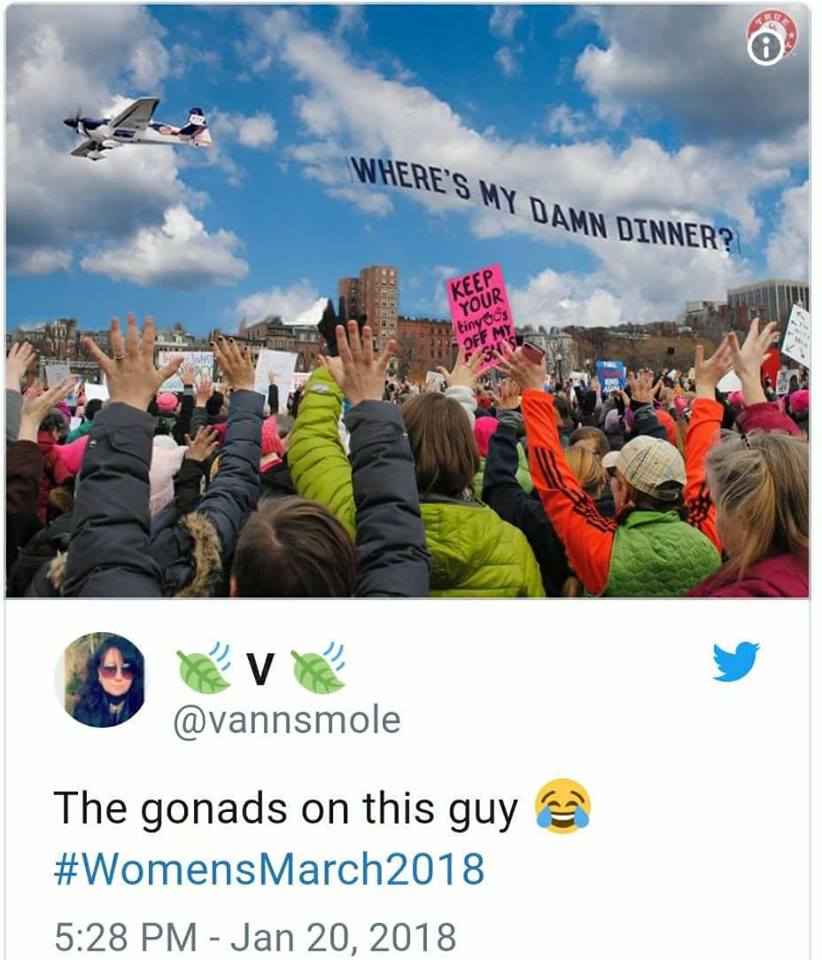The image size is (822, 960).
Task: Click the tweet text 'The gonads on this guy'
Action: (x=286, y=809)
